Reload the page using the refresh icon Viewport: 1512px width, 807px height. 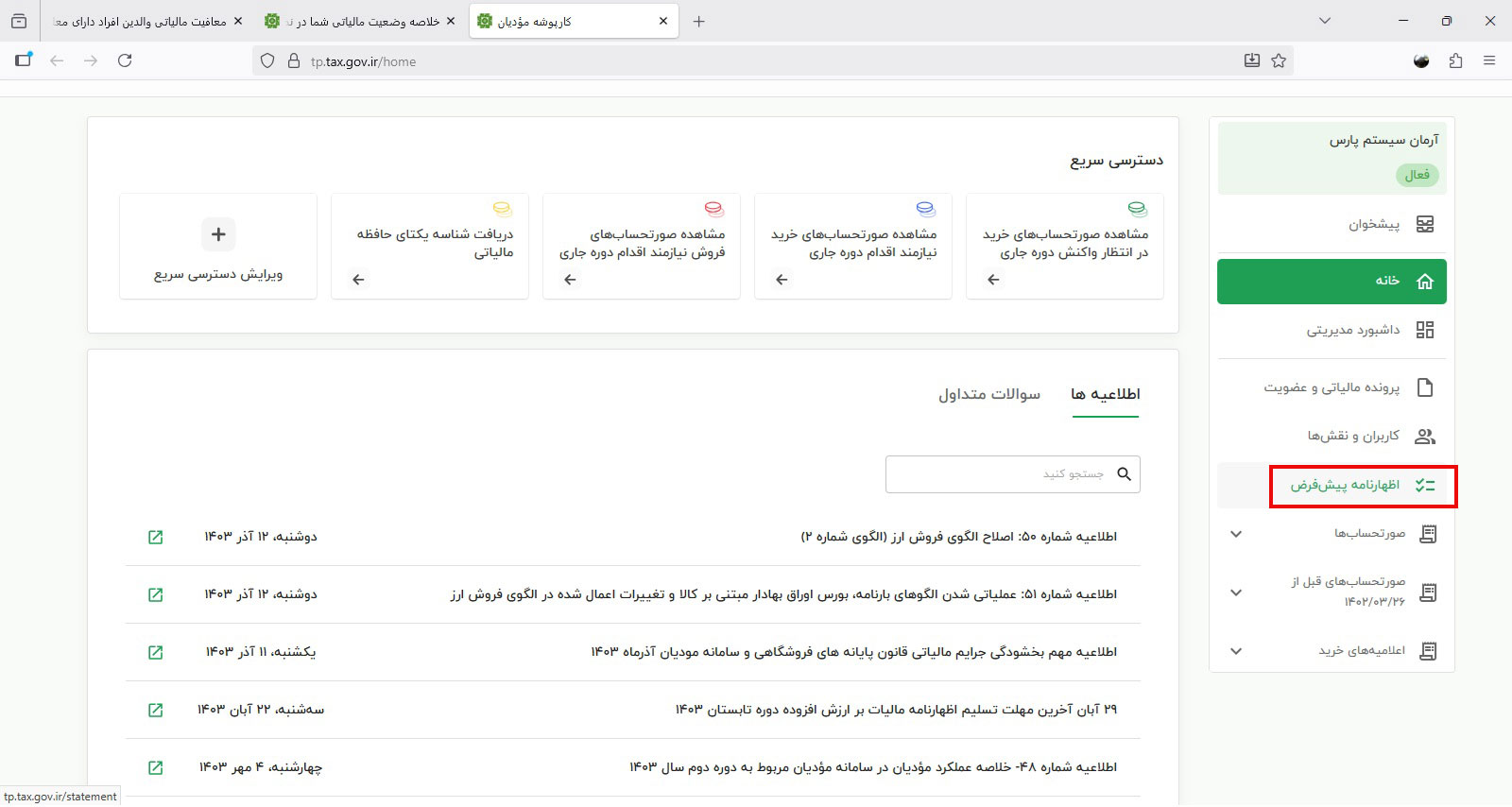click(x=125, y=60)
